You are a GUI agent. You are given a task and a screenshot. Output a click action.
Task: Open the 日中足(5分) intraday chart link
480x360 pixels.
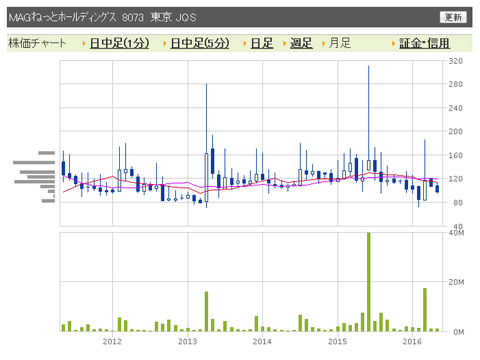click(200, 43)
